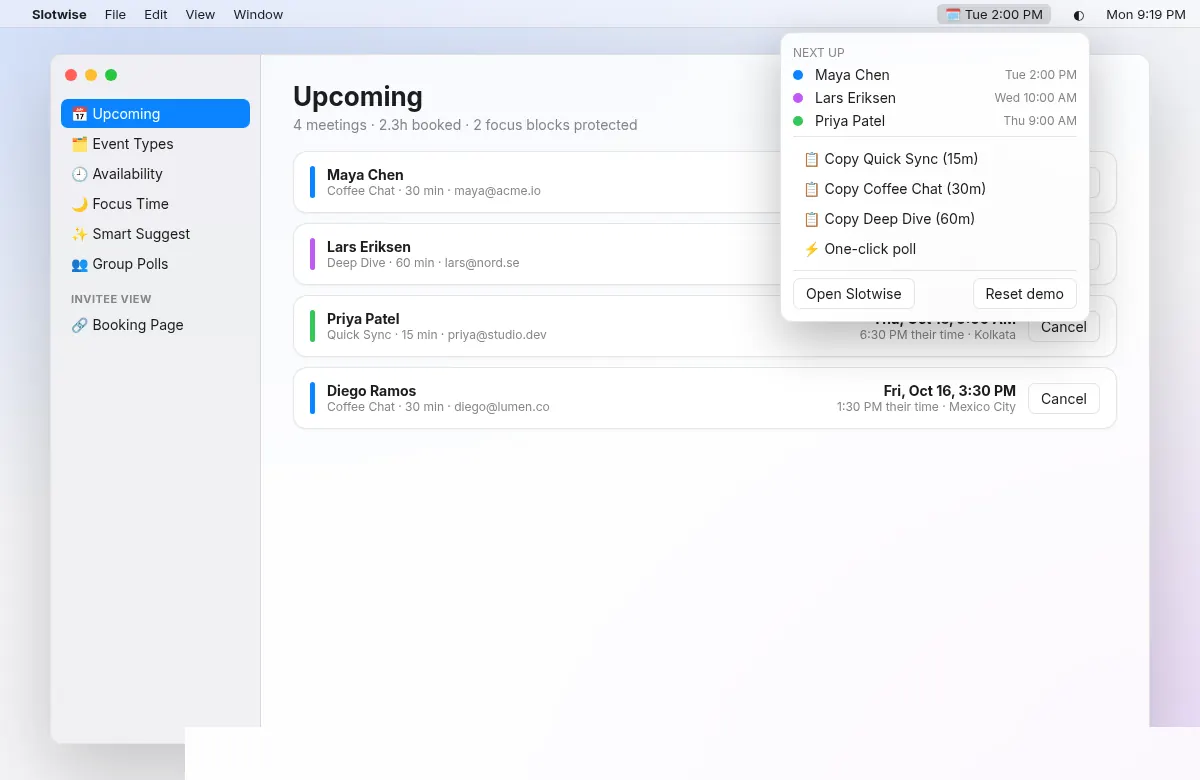Open Smart Suggest in sidebar
1200x780 pixels.
155,234
